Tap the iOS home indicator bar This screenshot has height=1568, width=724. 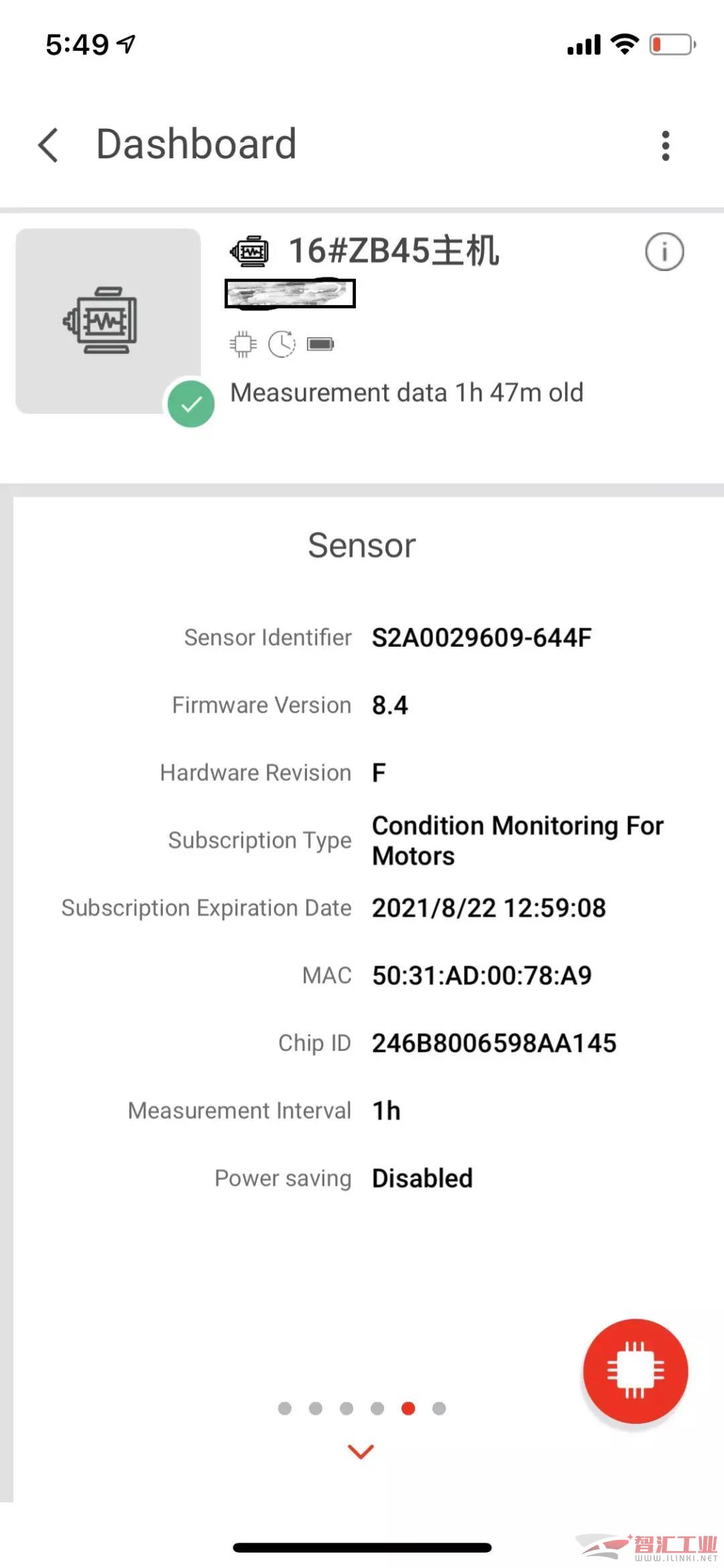pyautogui.click(x=362, y=1548)
